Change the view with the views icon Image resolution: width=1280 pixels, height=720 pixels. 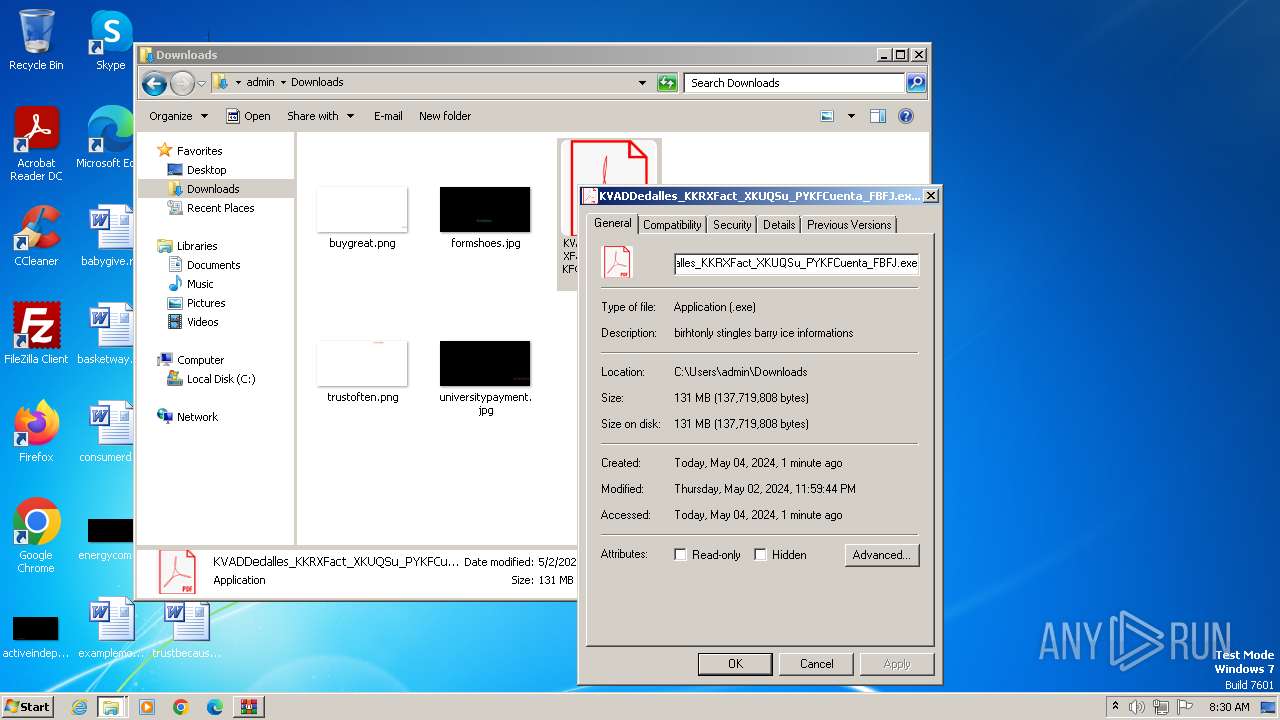pos(827,116)
